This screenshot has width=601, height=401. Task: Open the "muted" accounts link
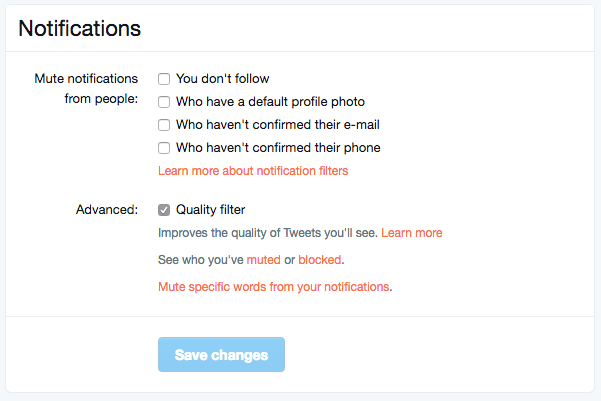tap(263, 260)
